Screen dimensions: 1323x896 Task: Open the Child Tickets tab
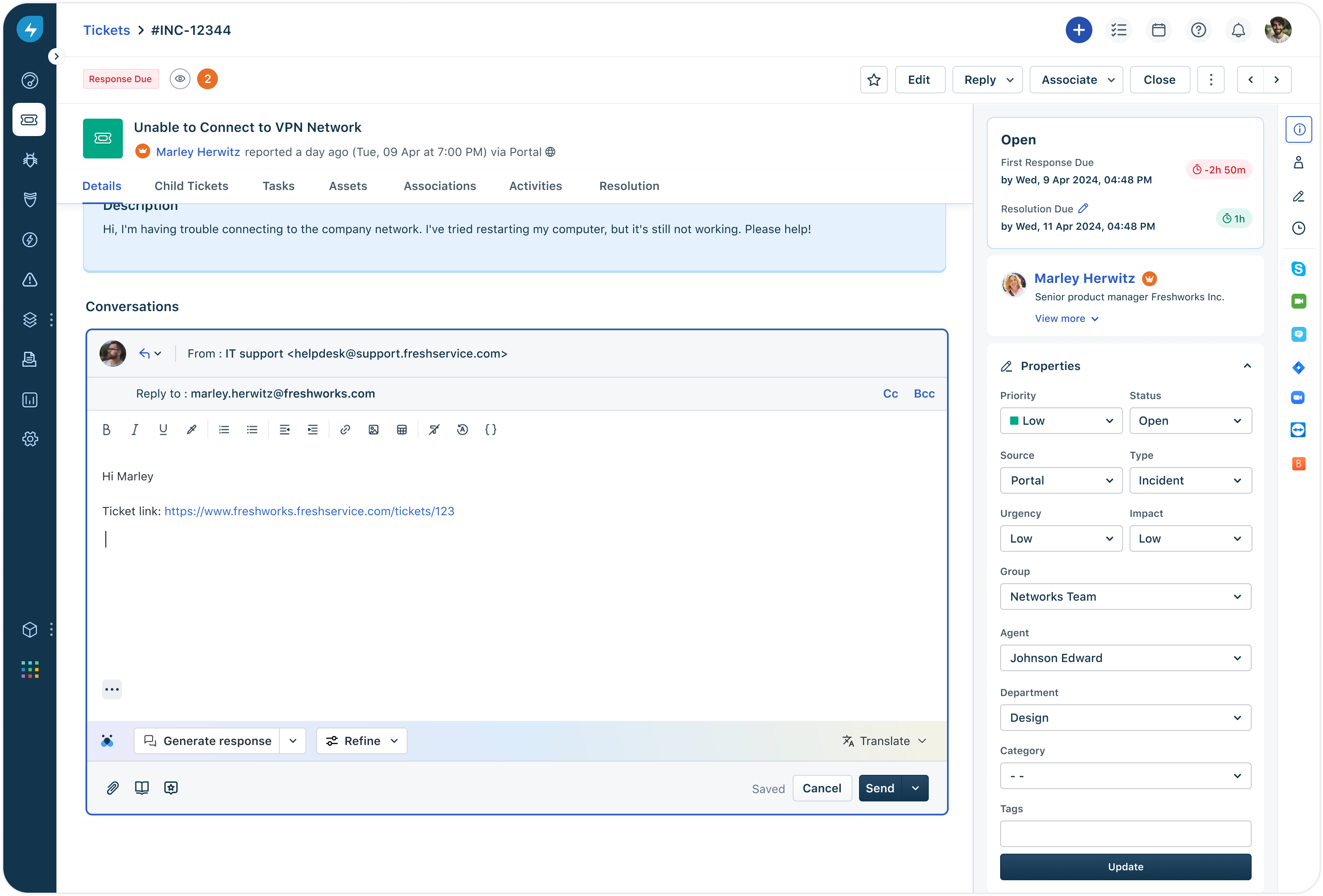pos(191,186)
